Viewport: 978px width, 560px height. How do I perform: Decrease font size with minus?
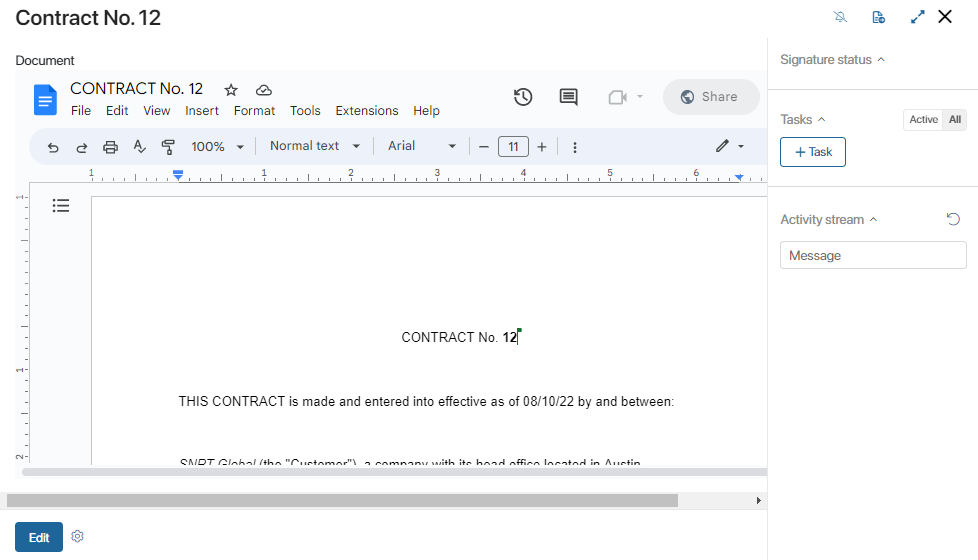coord(483,147)
